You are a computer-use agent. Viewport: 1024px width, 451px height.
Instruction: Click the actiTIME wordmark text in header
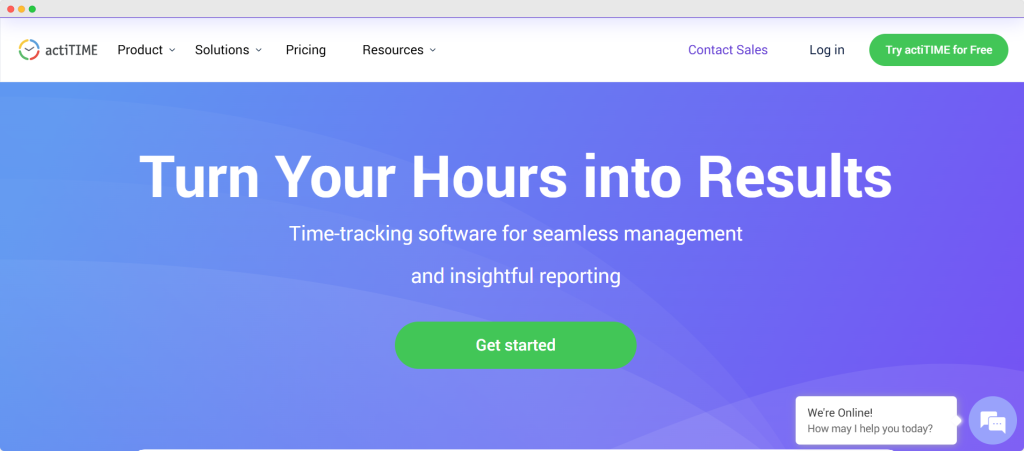pyautogui.click(x=72, y=50)
